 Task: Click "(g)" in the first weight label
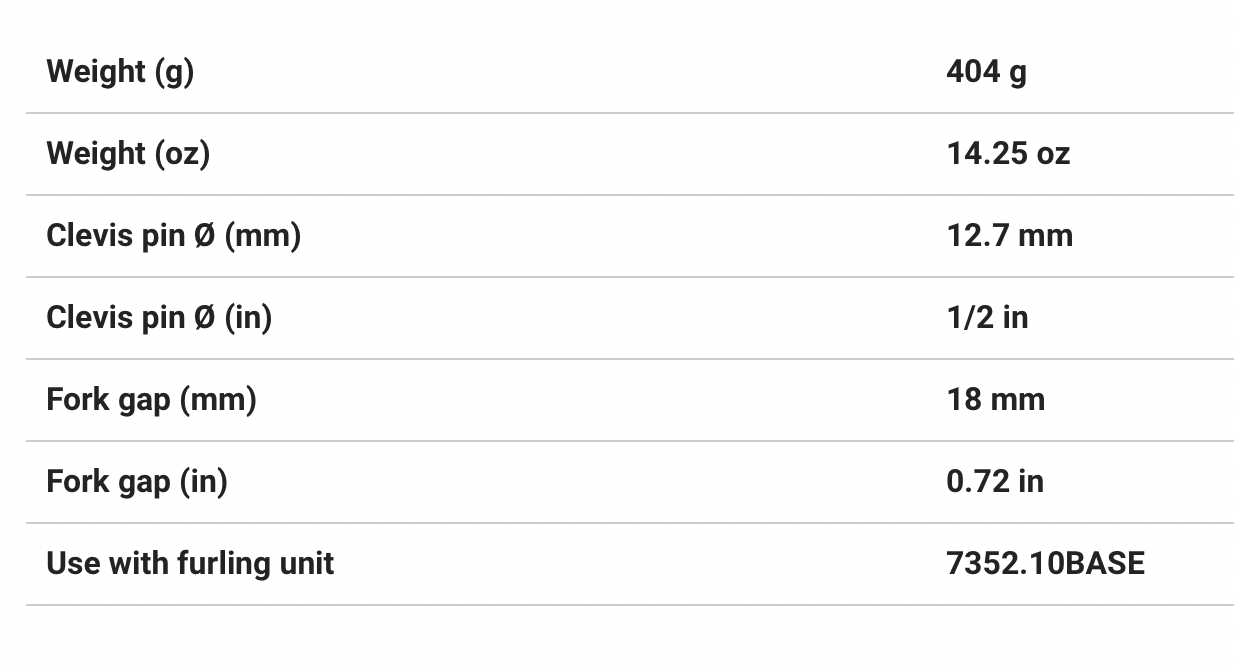(174, 72)
